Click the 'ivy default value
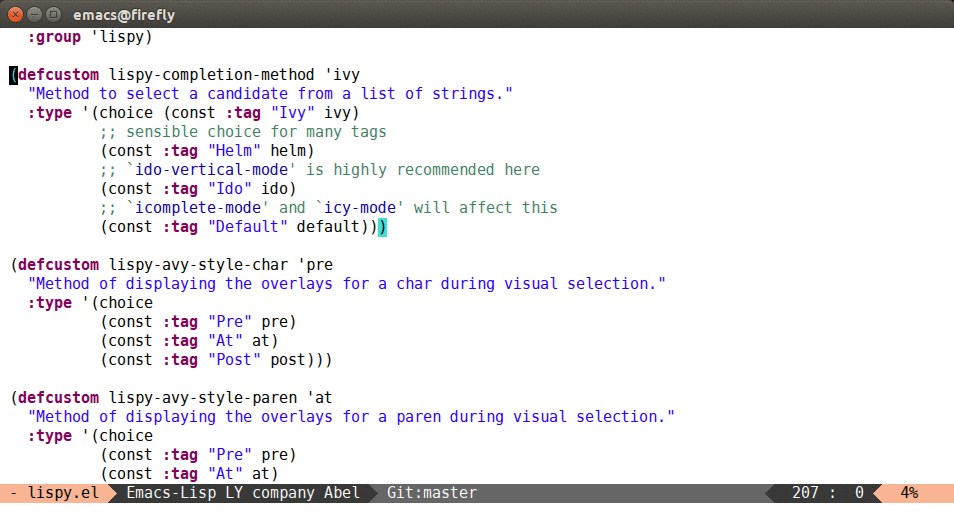Screen dimensions: 954x522 [x=342, y=75]
